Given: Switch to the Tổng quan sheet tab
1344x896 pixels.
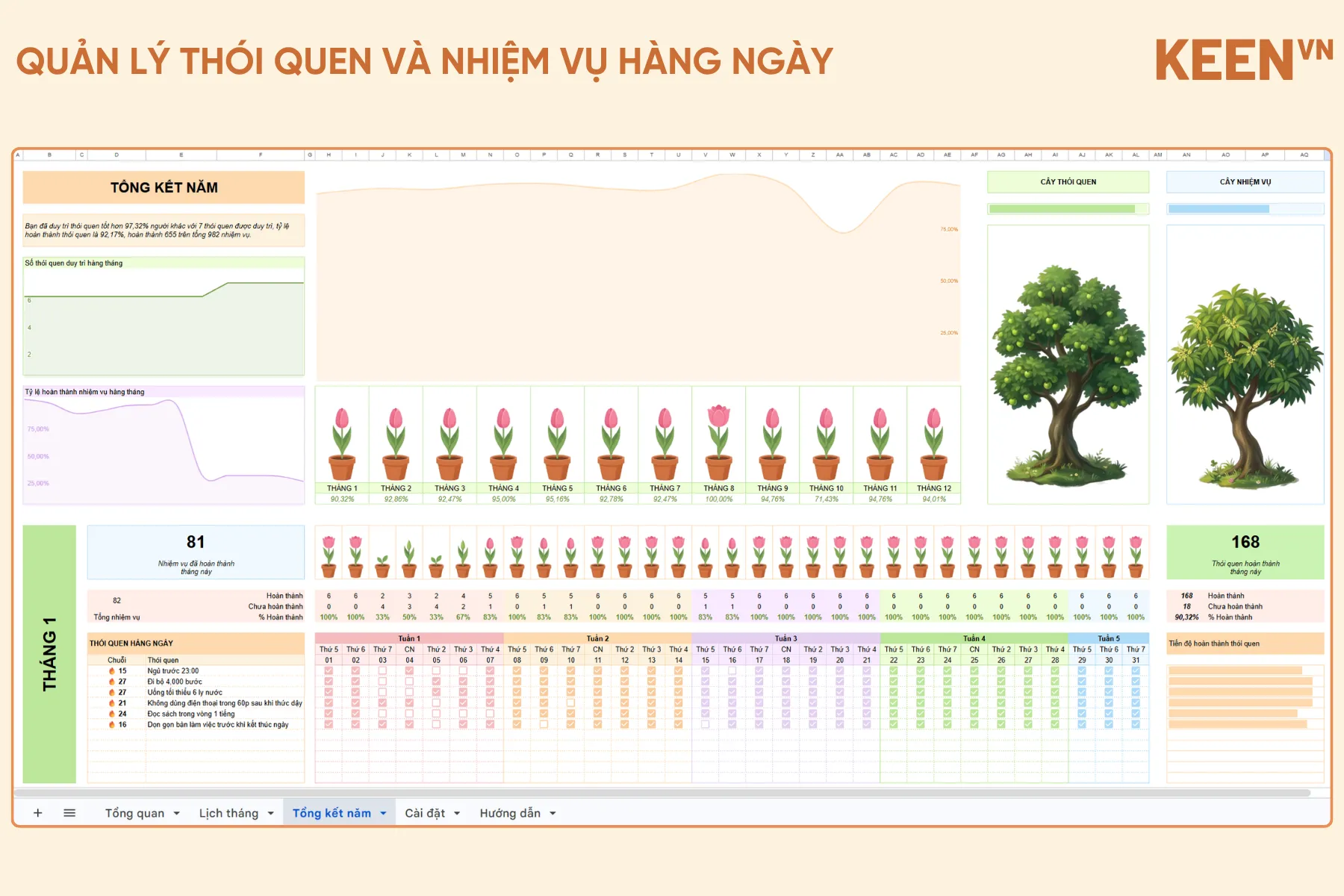Looking at the screenshot, I should (134, 813).
